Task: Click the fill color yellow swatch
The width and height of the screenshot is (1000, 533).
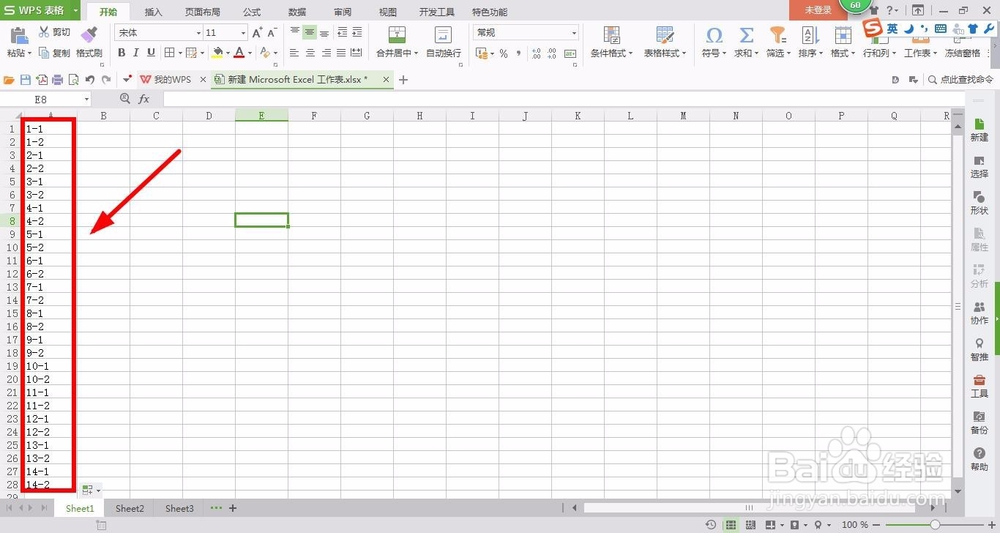Action: 218,53
